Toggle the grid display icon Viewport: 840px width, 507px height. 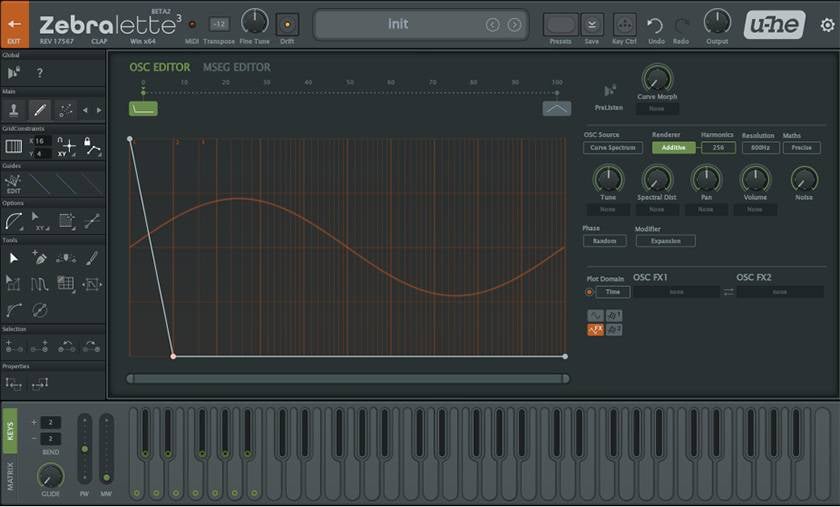pyautogui.click(x=13, y=146)
